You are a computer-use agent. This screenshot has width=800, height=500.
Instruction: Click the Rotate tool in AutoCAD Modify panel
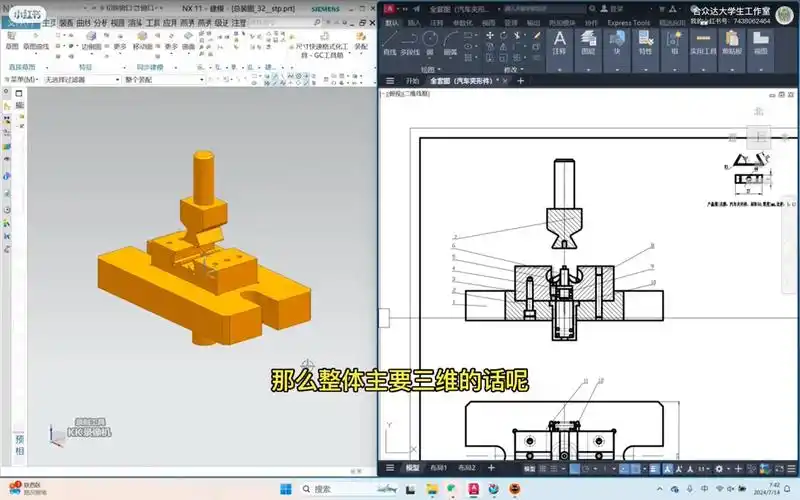tap(504, 35)
